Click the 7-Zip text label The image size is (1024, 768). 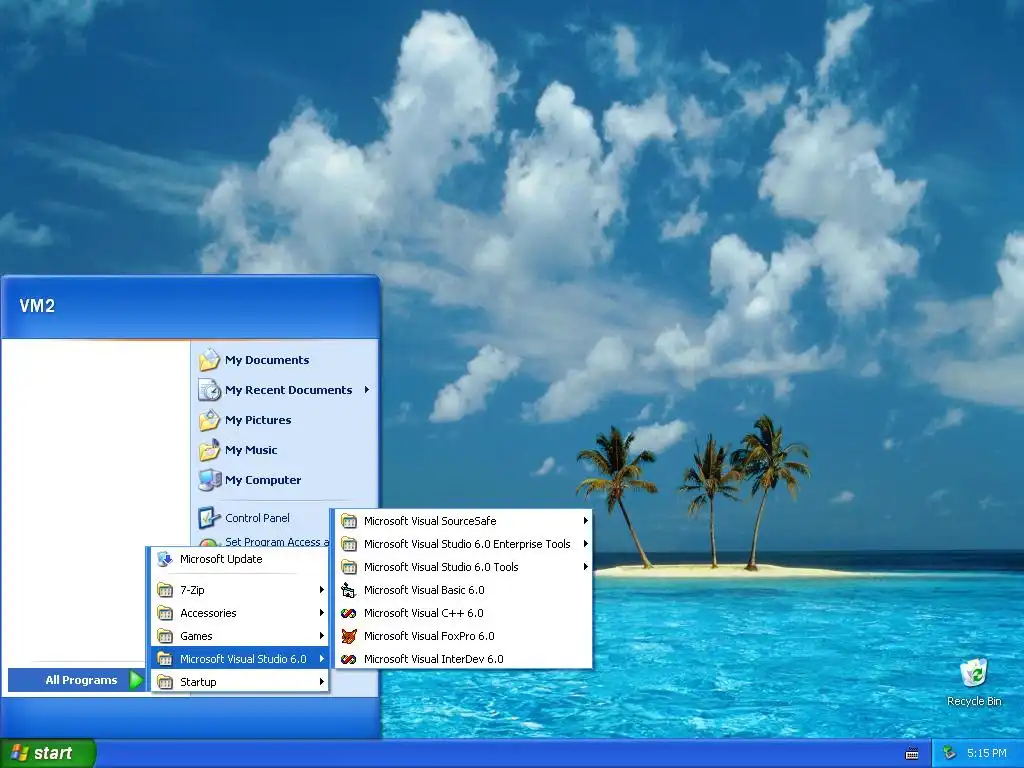click(x=192, y=590)
